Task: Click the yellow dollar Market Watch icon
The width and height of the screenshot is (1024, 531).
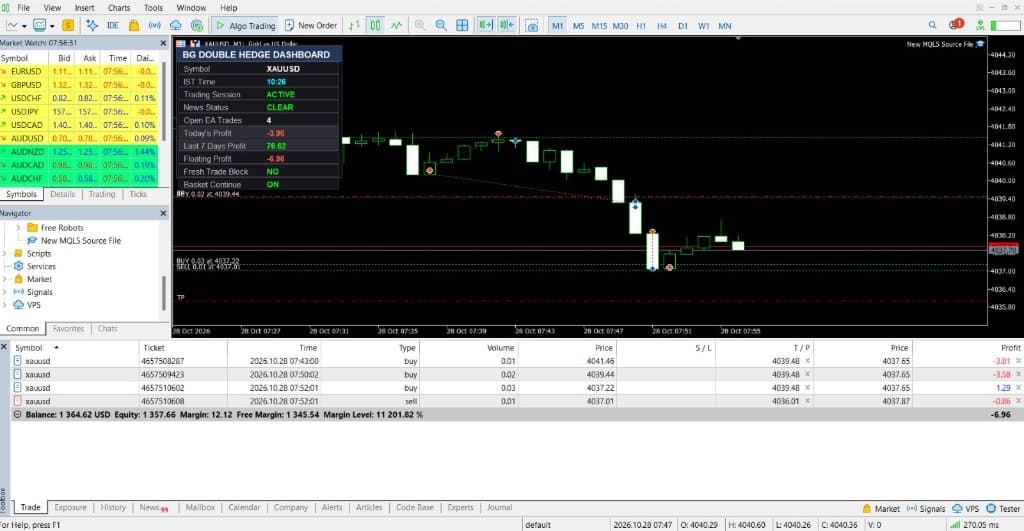Action: (x=68, y=25)
